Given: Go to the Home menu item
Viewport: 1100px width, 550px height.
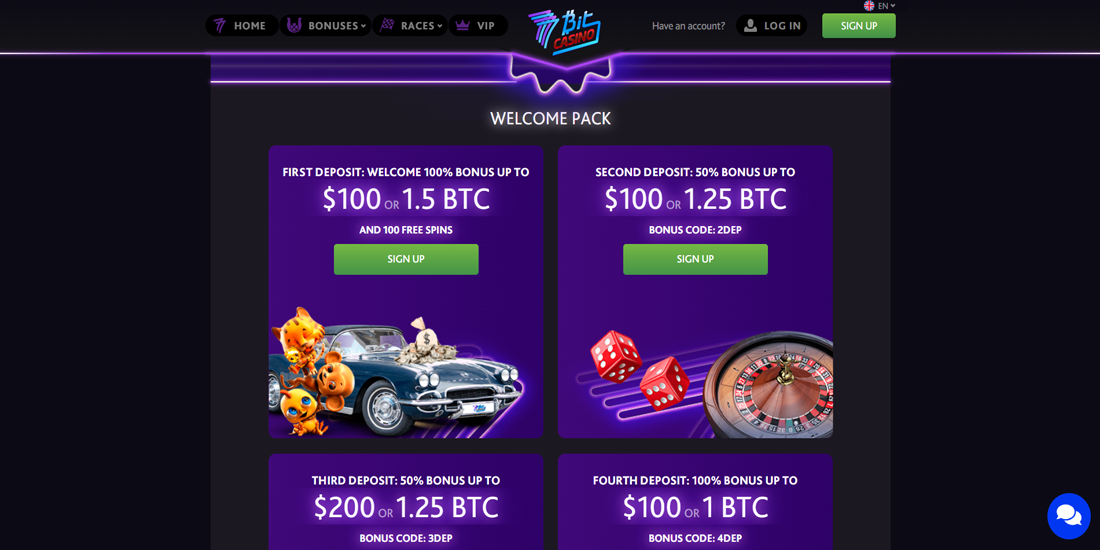Looking at the screenshot, I should pyautogui.click(x=242, y=26).
